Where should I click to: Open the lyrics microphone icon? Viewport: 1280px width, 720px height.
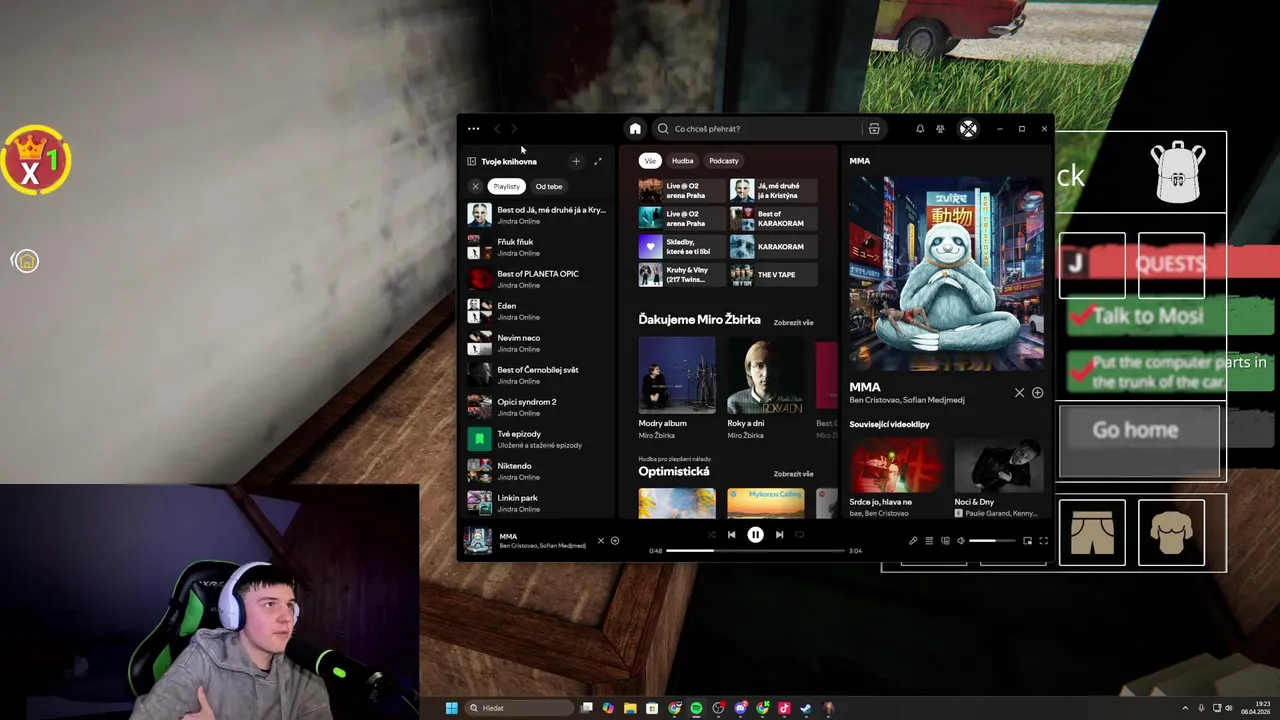coord(913,541)
